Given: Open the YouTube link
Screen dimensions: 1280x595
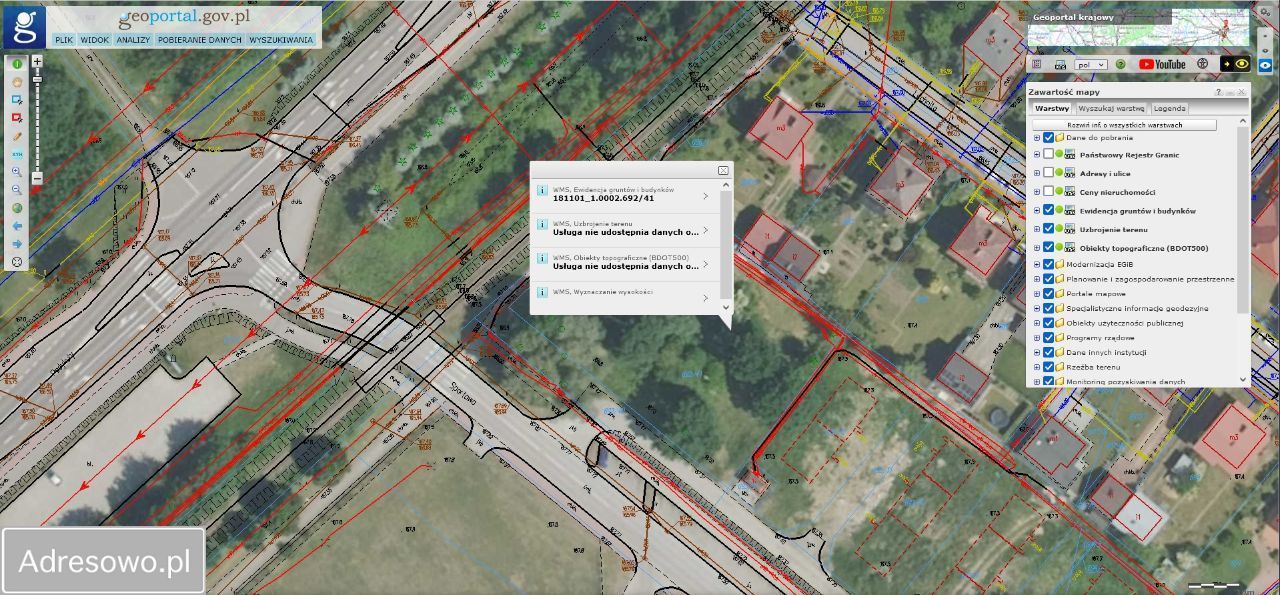Looking at the screenshot, I should point(1162,64).
